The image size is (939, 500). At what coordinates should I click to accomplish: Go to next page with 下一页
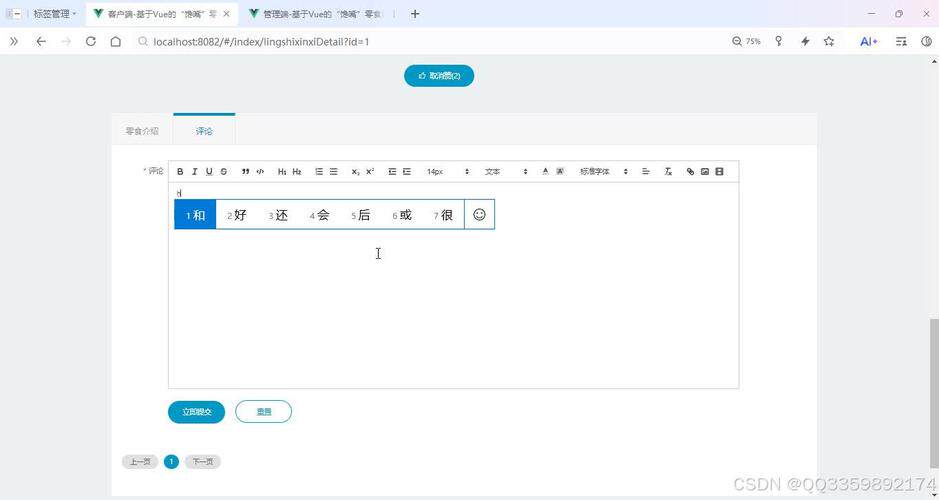click(x=202, y=462)
